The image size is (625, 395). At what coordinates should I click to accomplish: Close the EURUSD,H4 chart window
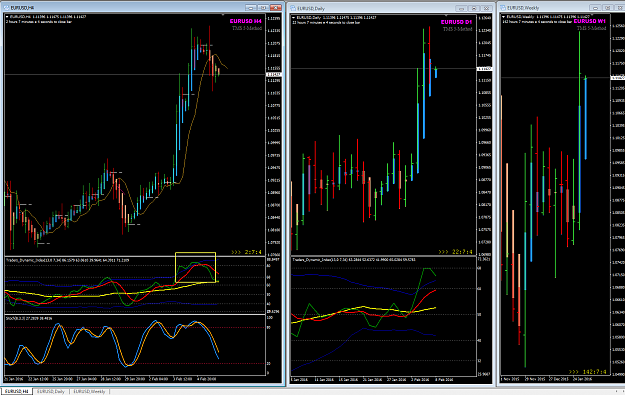coord(276,8)
